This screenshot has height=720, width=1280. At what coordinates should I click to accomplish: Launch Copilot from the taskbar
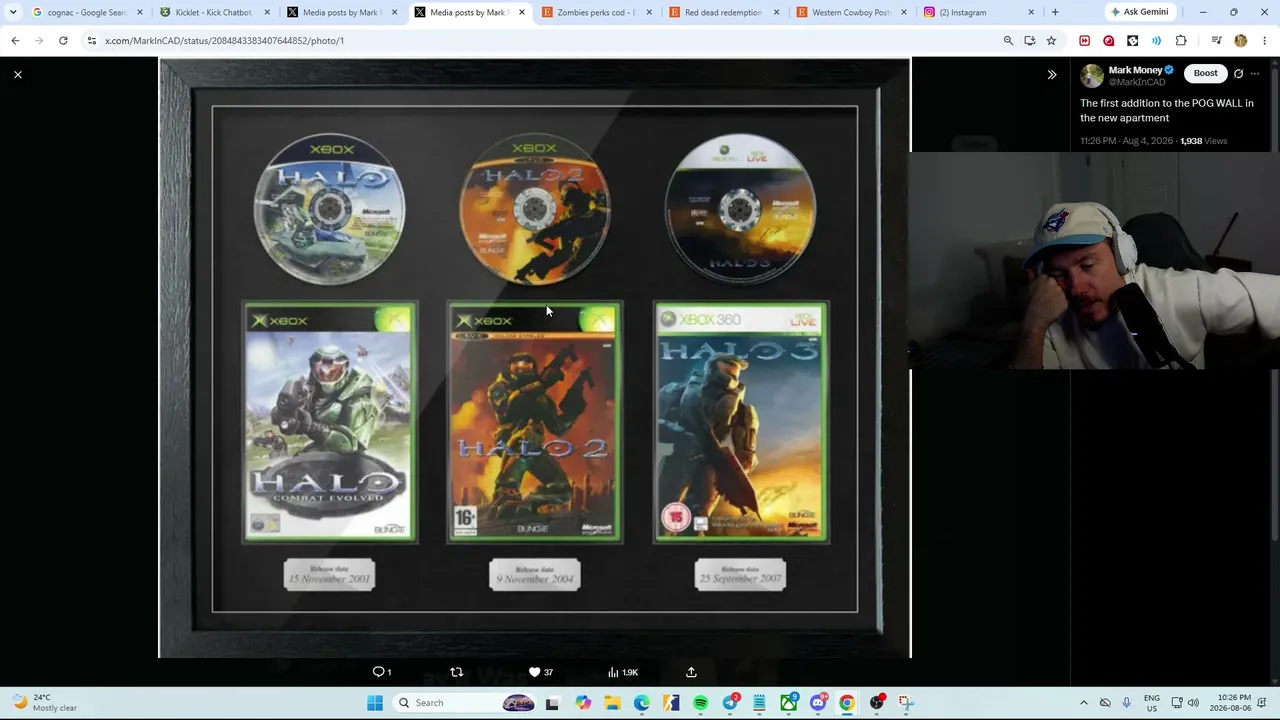pyautogui.click(x=583, y=703)
